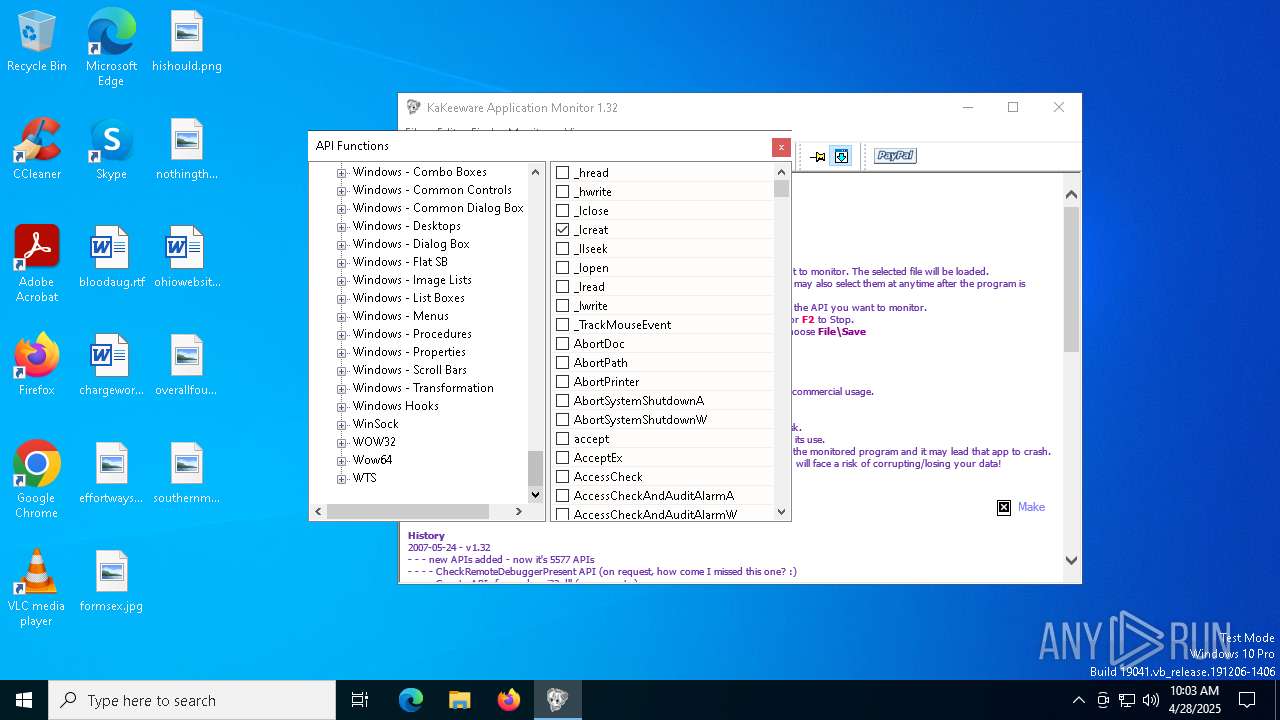Expand Windows - Desktops tree node
The width and height of the screenshot is (1280, 720).
(341, 226)
